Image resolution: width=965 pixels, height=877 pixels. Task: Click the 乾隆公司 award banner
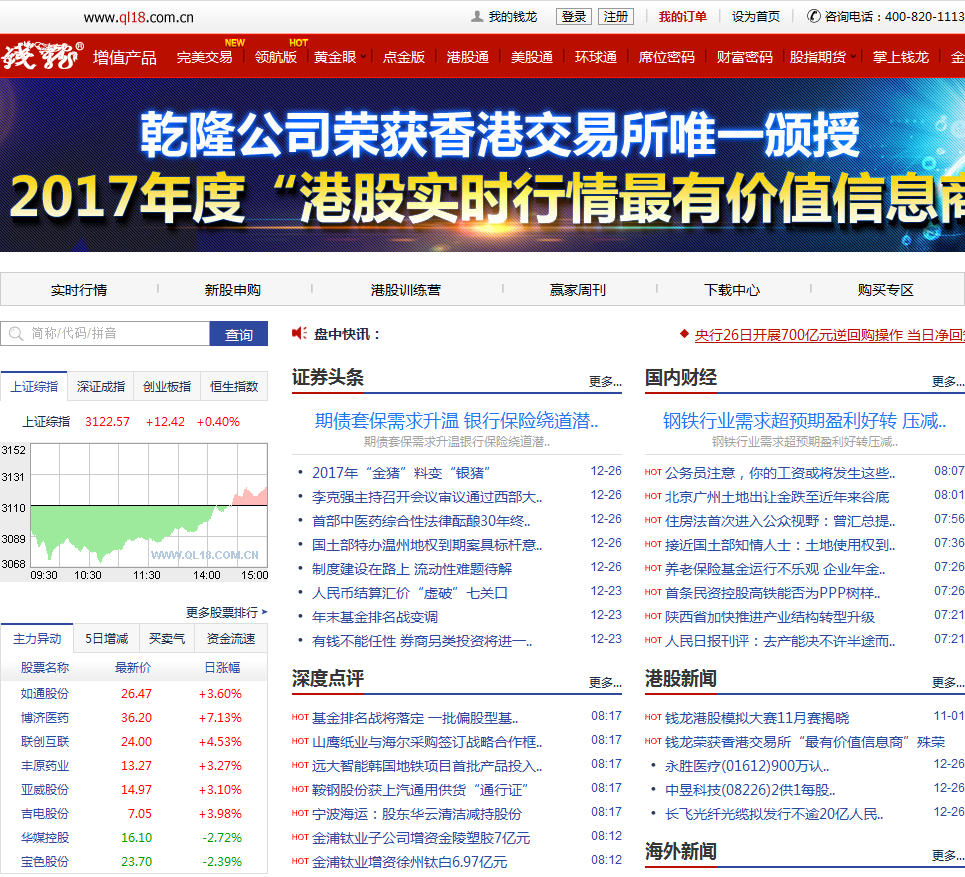(x=482, y=165)
